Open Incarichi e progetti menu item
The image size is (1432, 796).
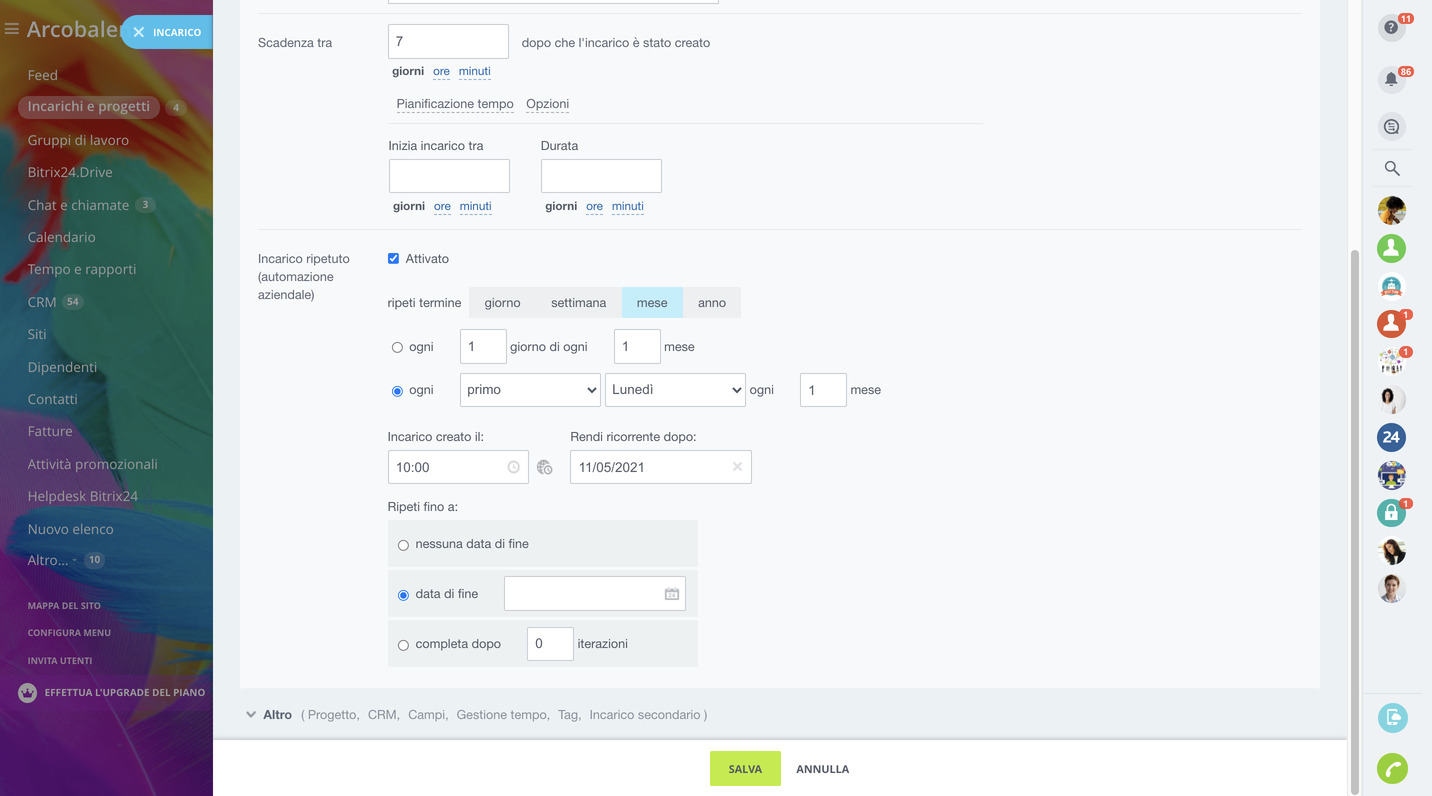[89, 107]
